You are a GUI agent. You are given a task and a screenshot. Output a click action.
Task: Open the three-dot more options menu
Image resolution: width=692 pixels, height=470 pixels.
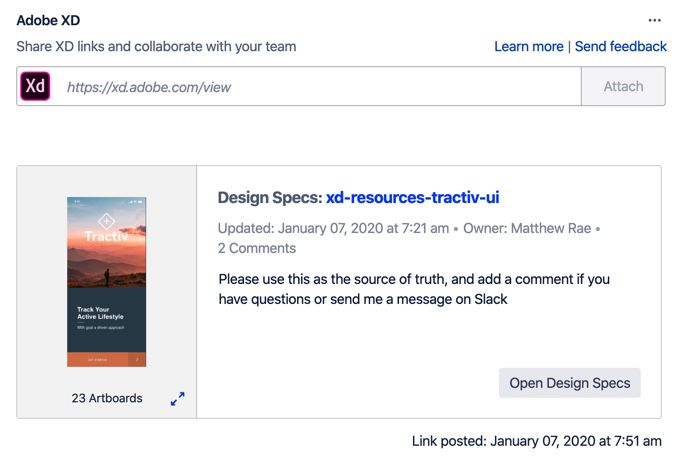654,20
